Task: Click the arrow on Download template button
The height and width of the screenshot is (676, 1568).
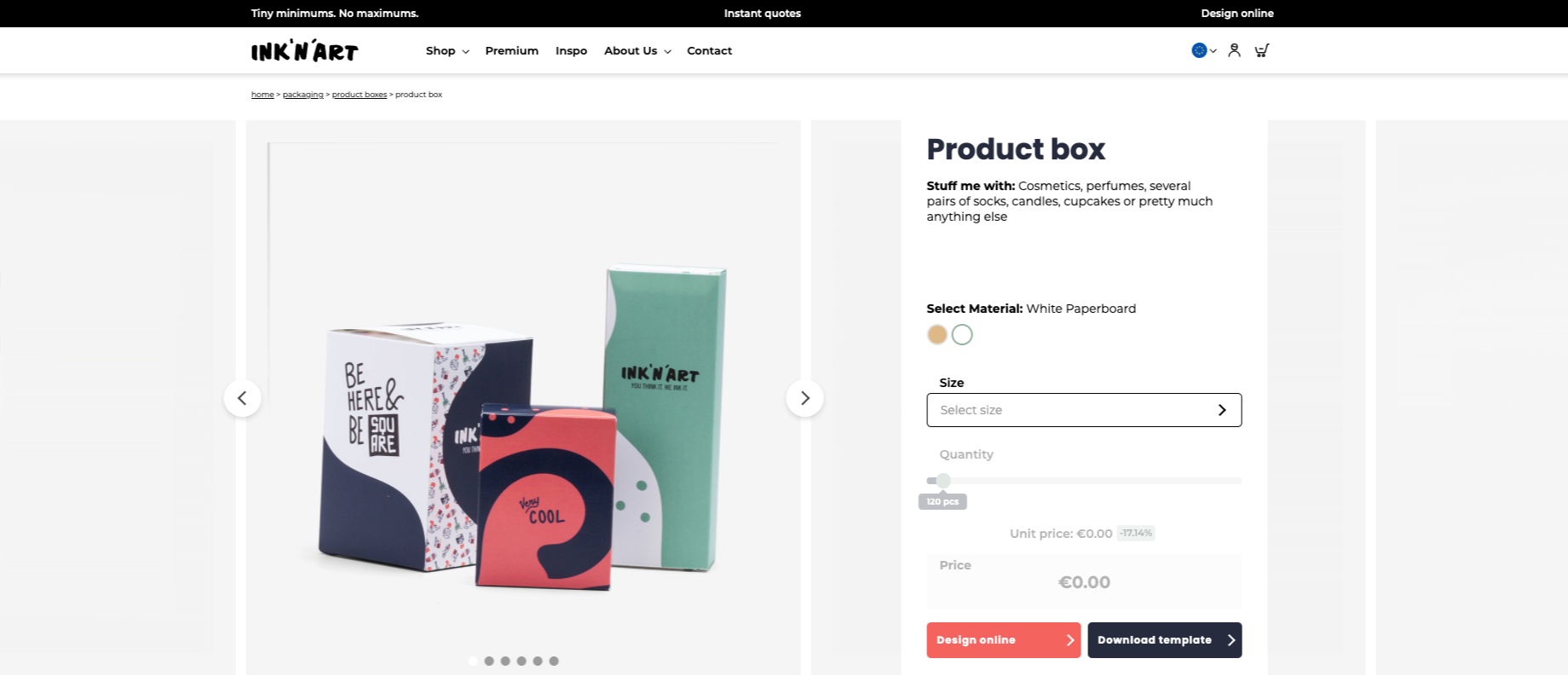Action: coord(1231,640)
